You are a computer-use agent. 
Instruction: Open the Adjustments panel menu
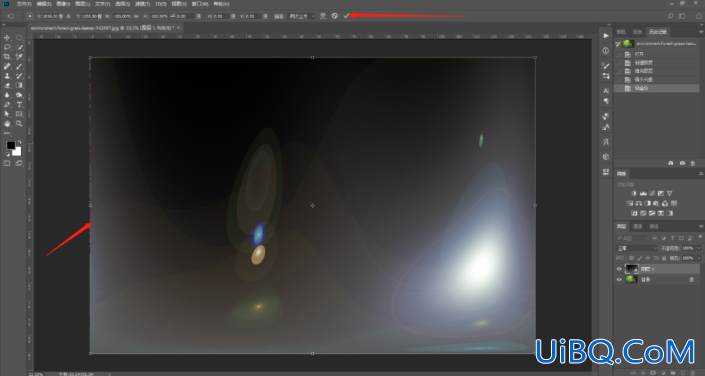pyautogui.click(x=701, y=174)
